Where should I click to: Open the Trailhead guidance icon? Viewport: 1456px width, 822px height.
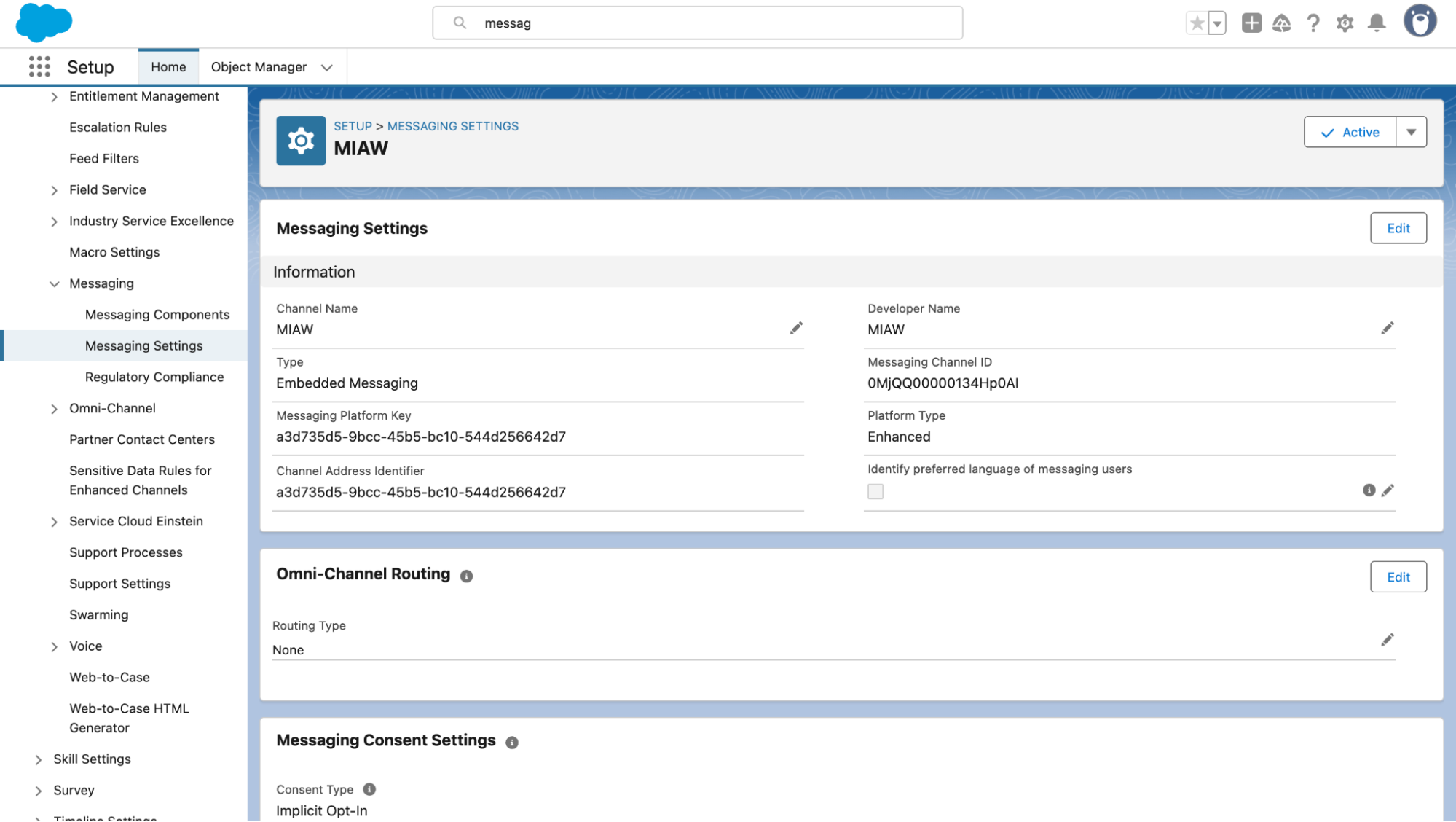[x=1282, y=23]
